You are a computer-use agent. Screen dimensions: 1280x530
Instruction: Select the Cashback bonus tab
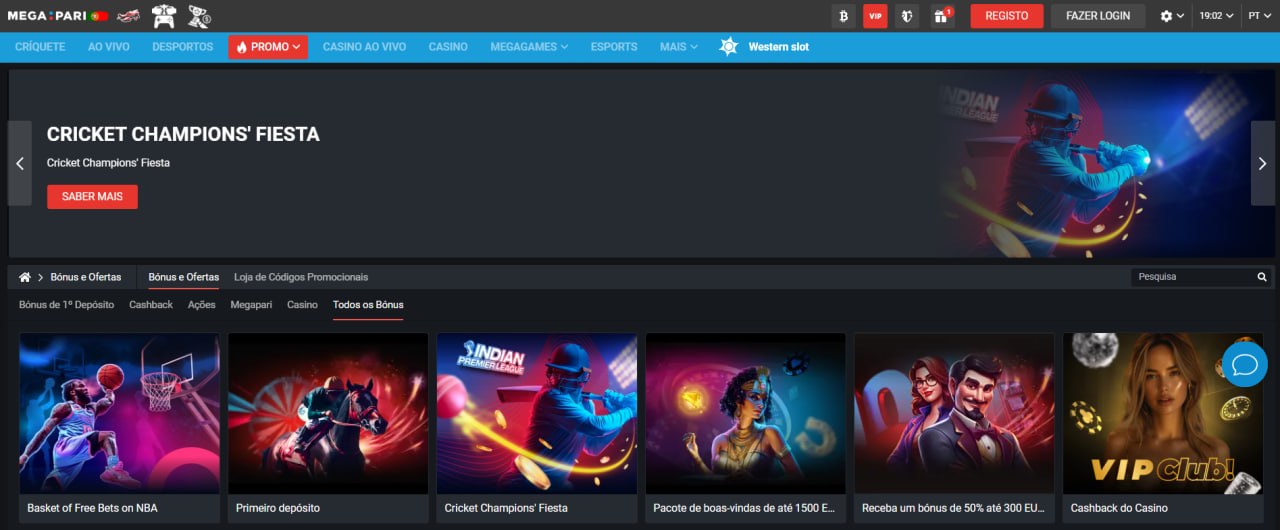coord(151,305)
